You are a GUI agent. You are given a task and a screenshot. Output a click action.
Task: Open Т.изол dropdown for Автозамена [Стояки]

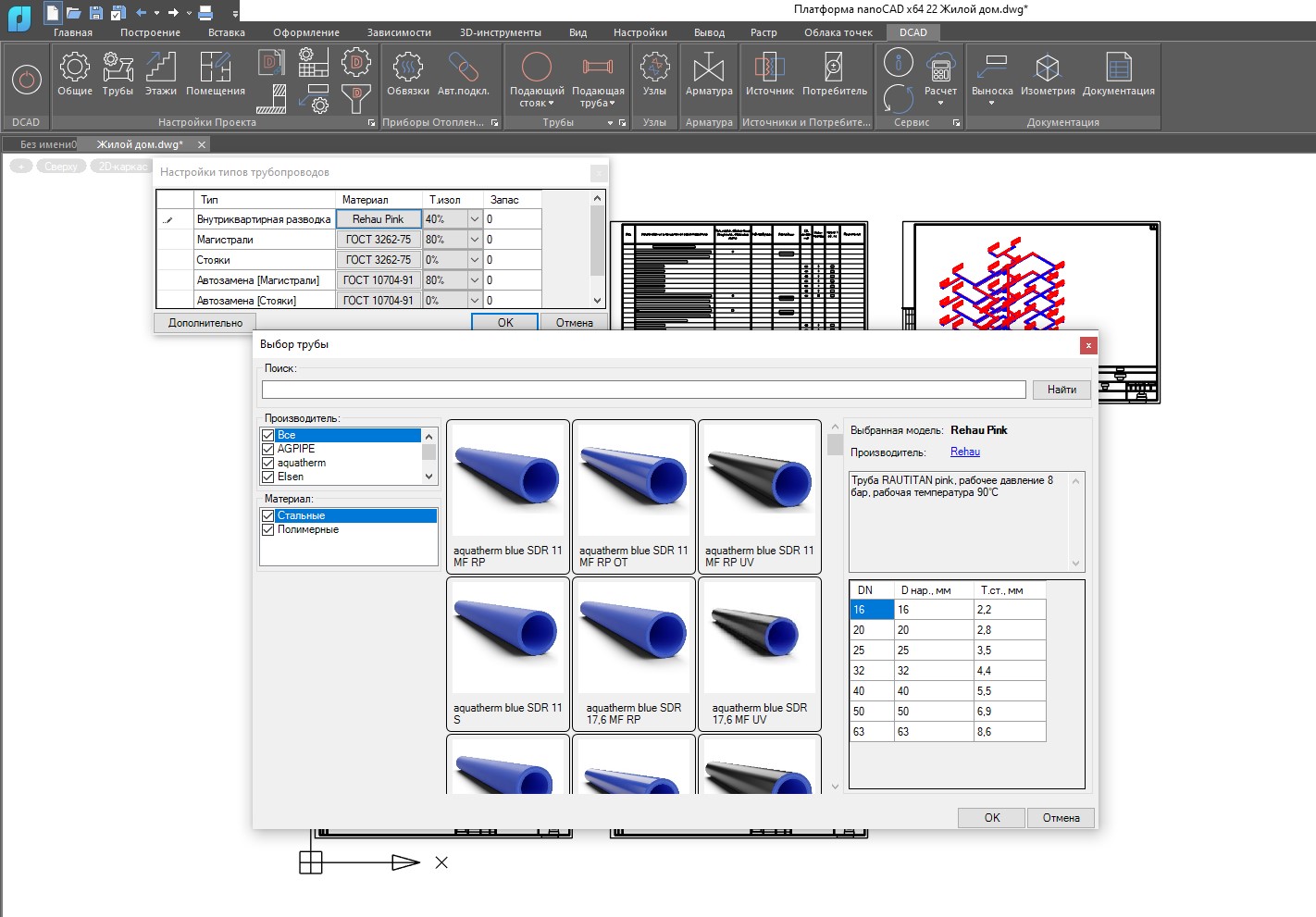[475, 300]
